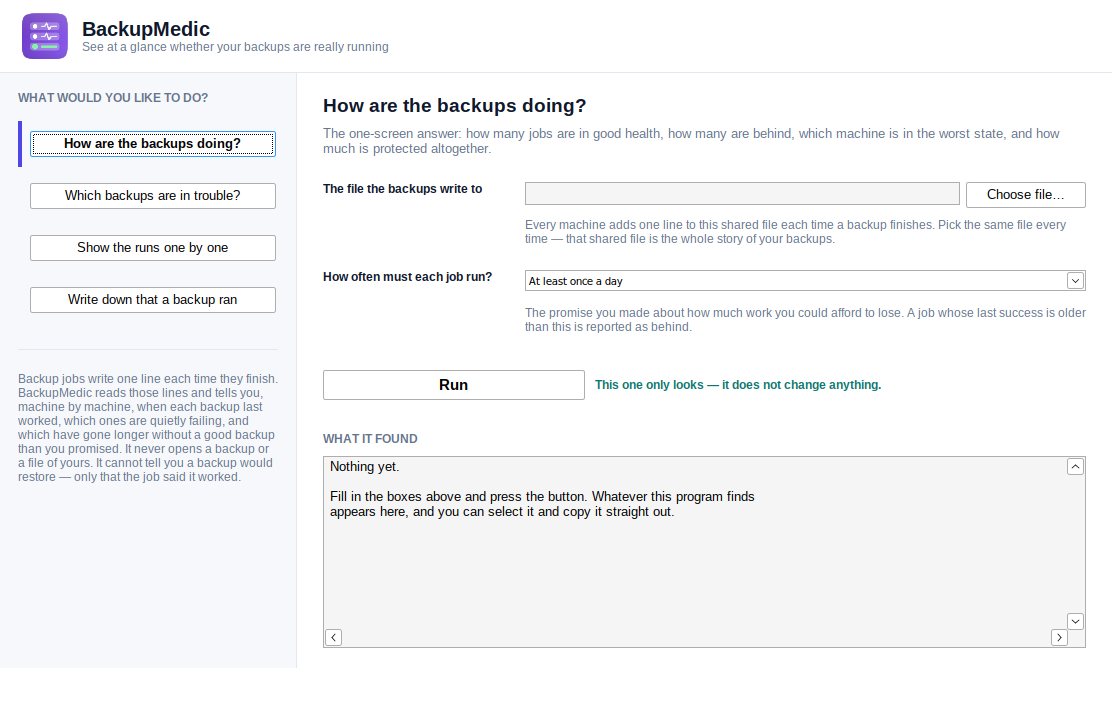Click 'The file the backups write to' label
The image size is (1112, 726).
pos(402,189)
